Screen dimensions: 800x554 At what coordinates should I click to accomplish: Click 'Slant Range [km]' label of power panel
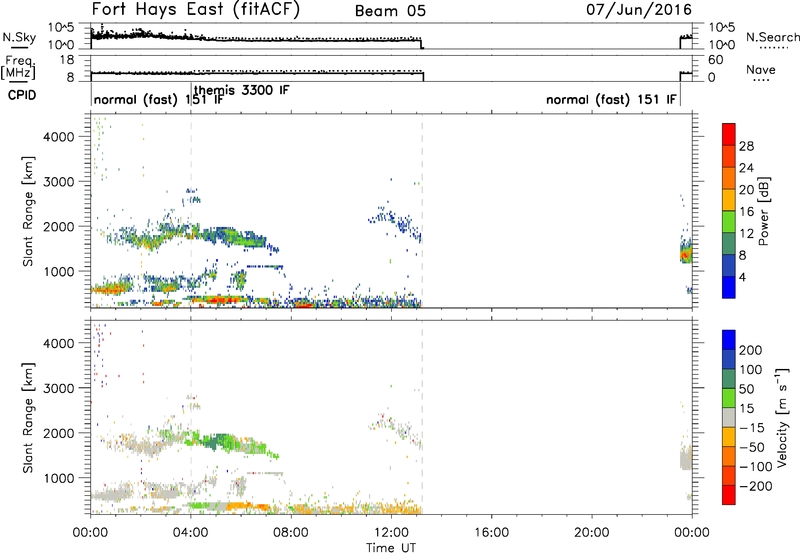coord(28,211)
